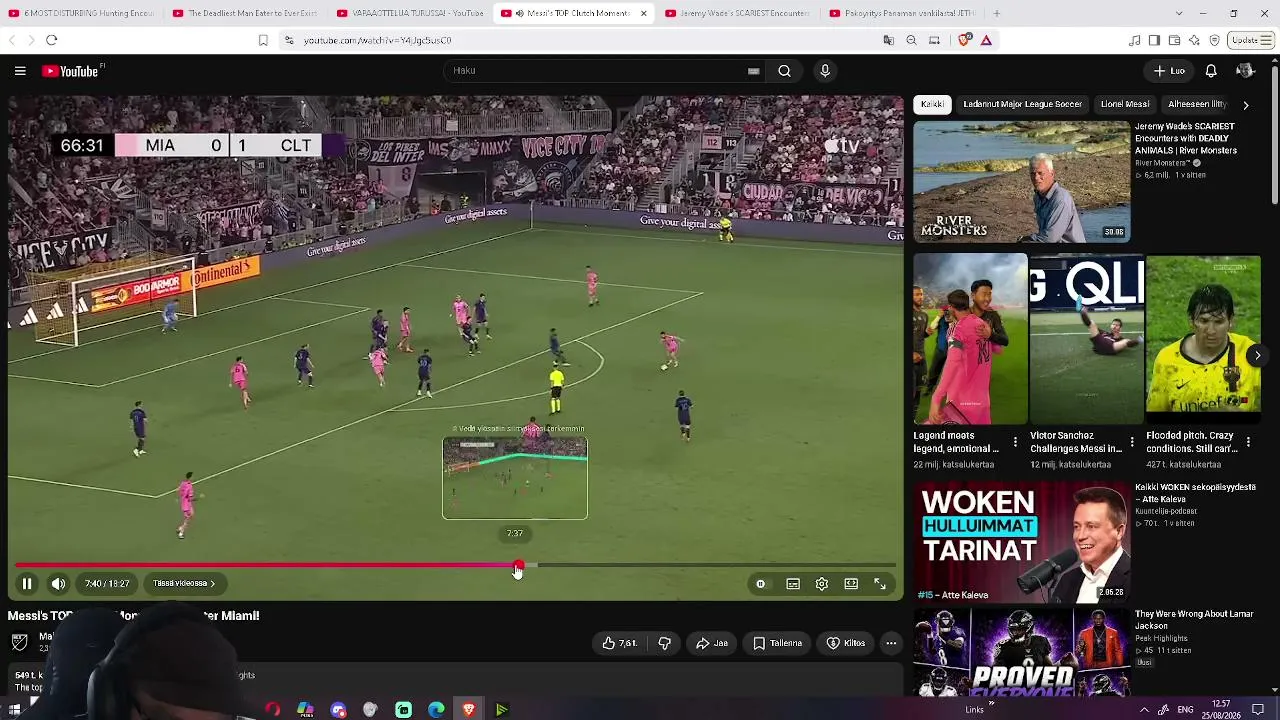This screenshot has height=720, width=1280.
Task: Go to the YouTube home logo
Action: coord(70,71)
